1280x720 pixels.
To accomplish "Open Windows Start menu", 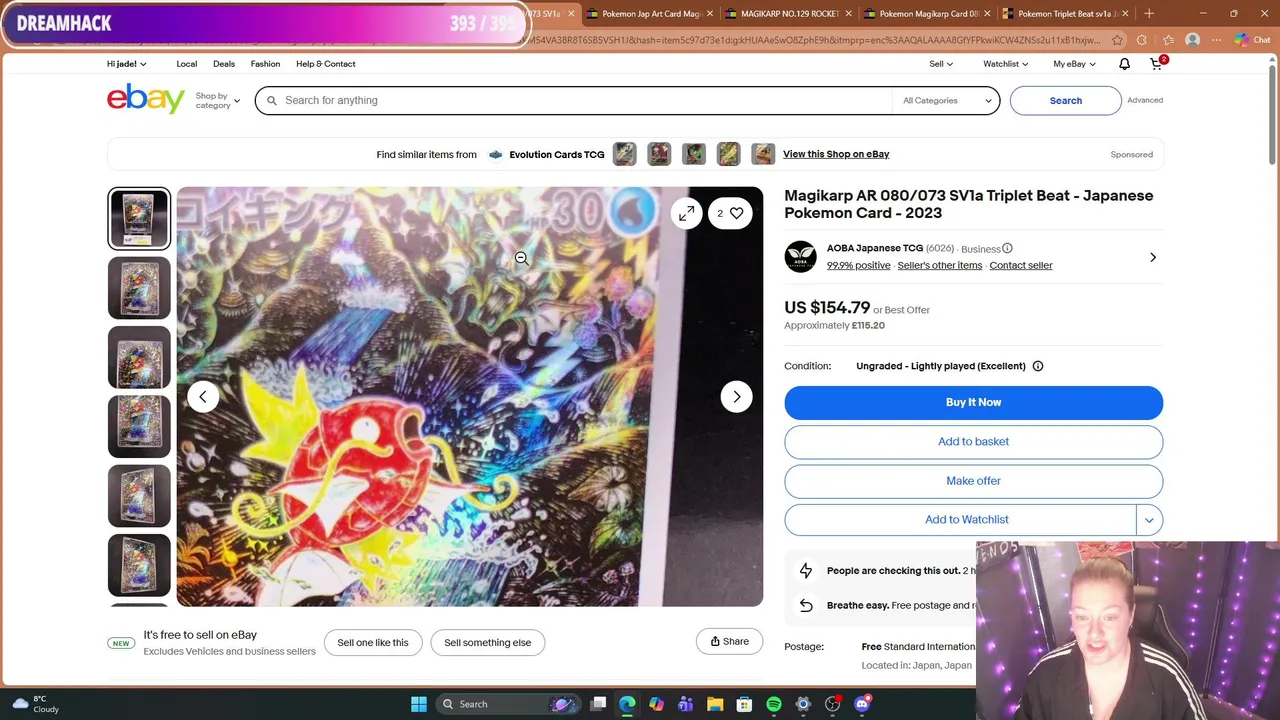I will click(419, 704).
